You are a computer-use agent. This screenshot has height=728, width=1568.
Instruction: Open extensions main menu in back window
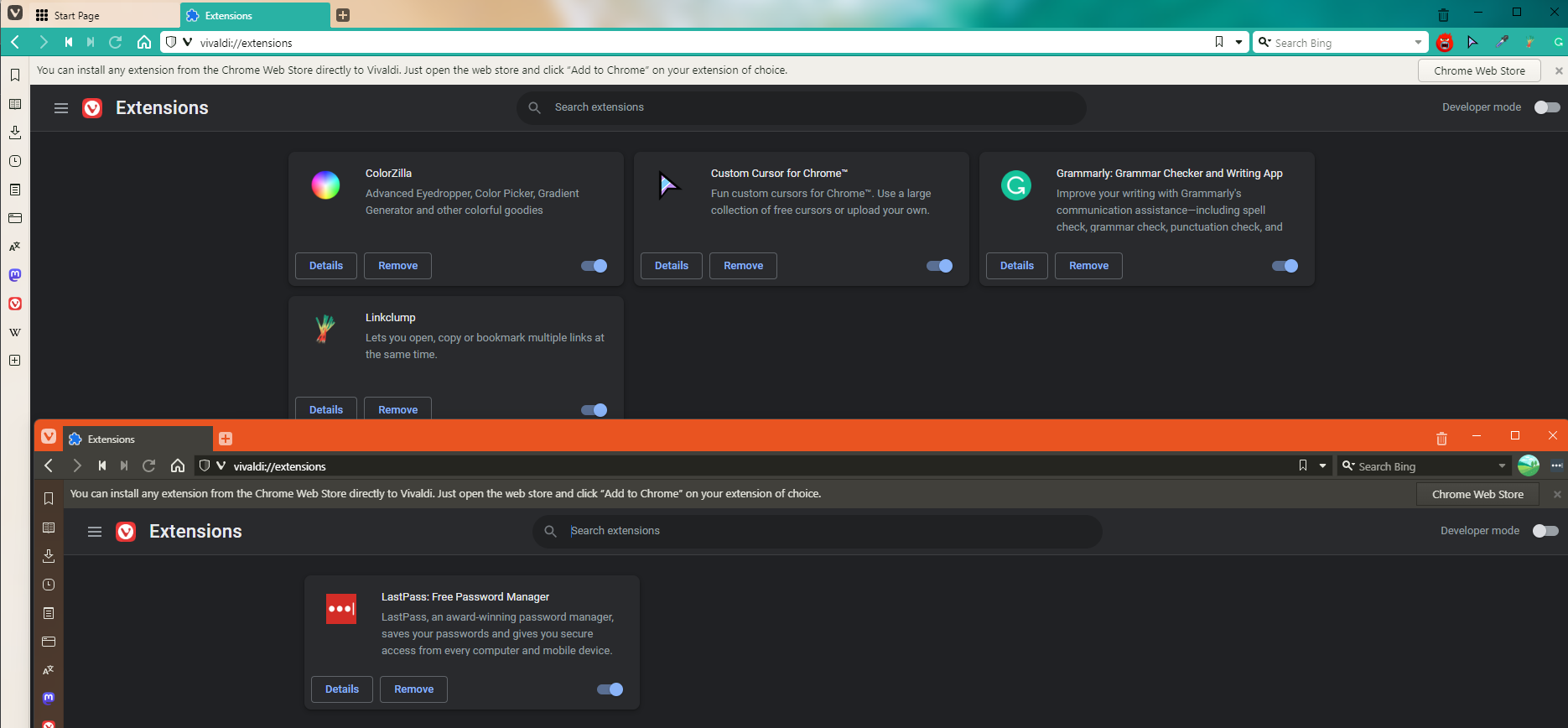tap(61, 108)
